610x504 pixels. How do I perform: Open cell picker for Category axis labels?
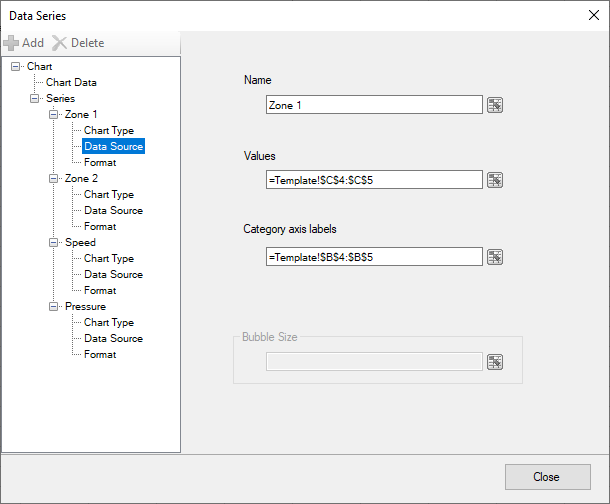coord(495,257)
